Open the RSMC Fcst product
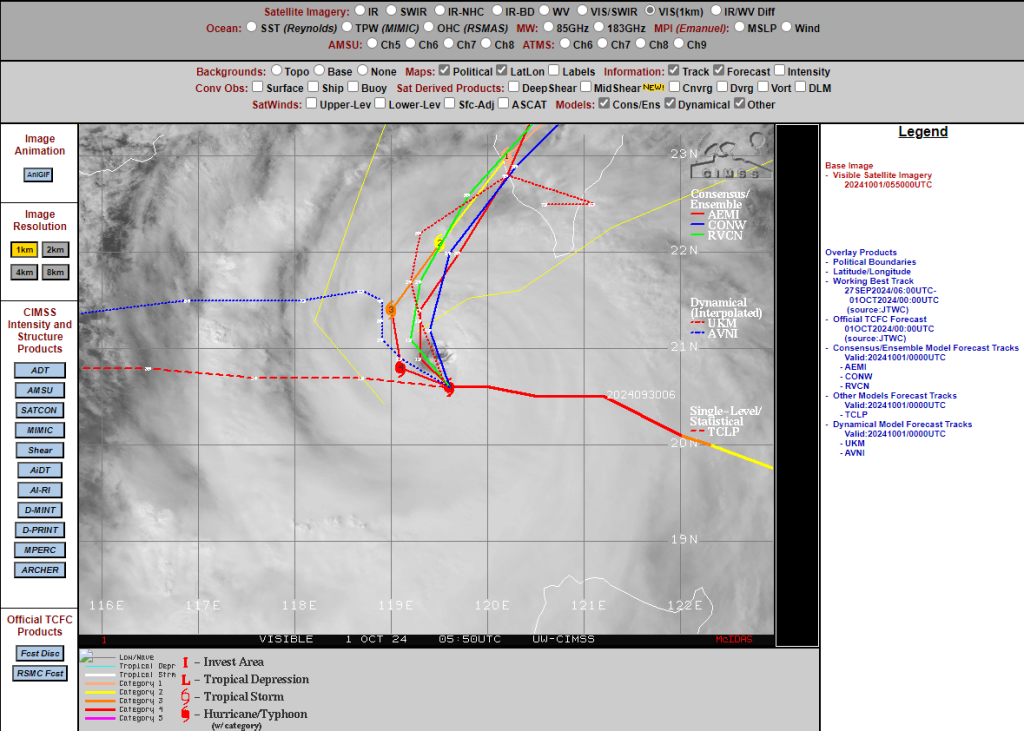Image resolution: width=1024 pixels, height=731 pixels. coord(40,674)
